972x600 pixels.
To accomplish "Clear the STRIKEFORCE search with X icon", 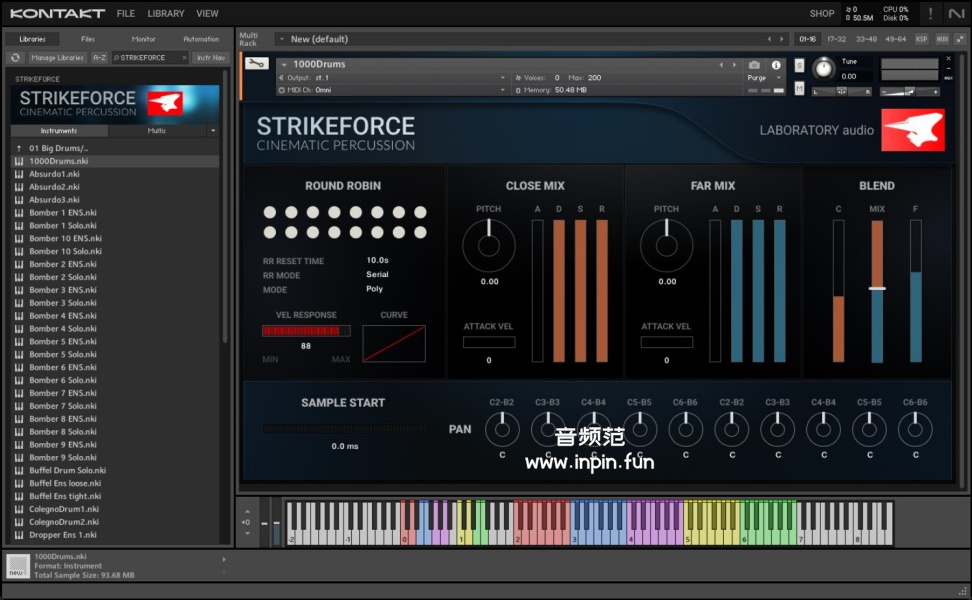I will coord(184,58).
